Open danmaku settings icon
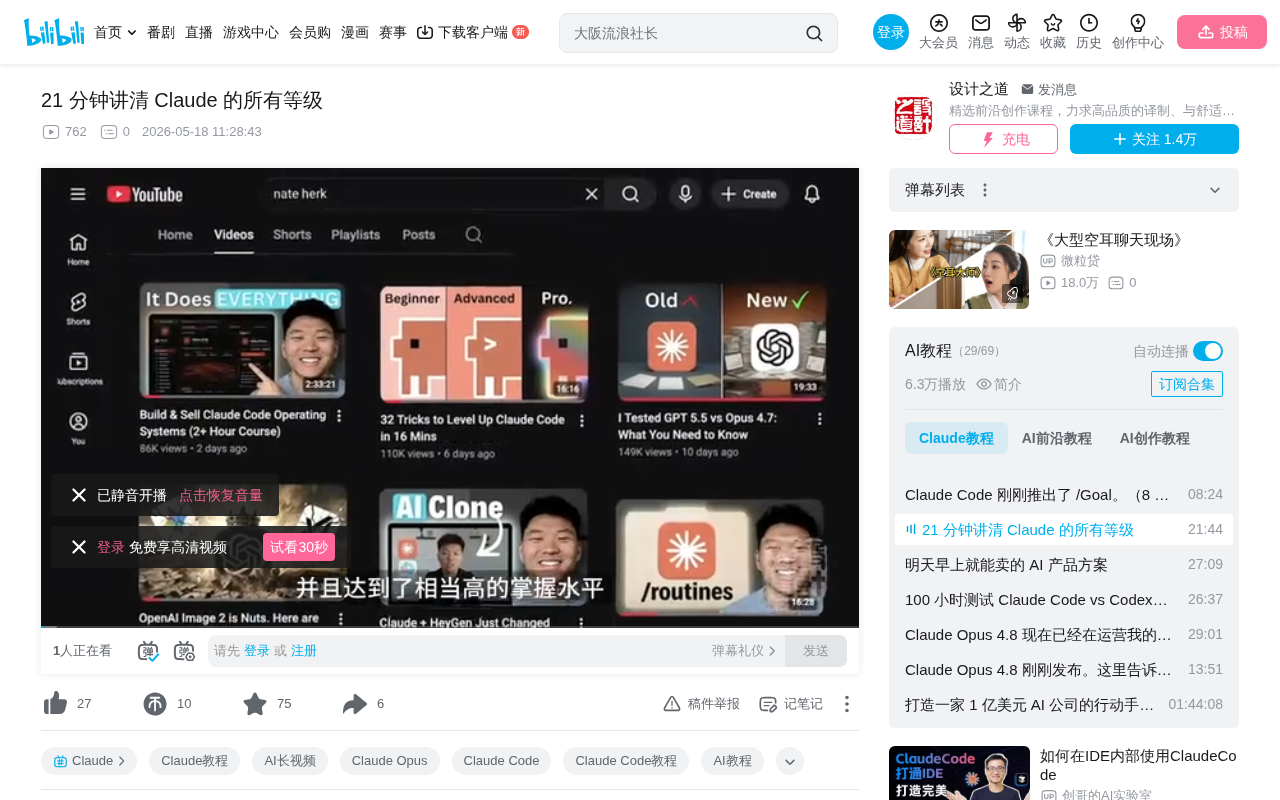 point(184,651)
